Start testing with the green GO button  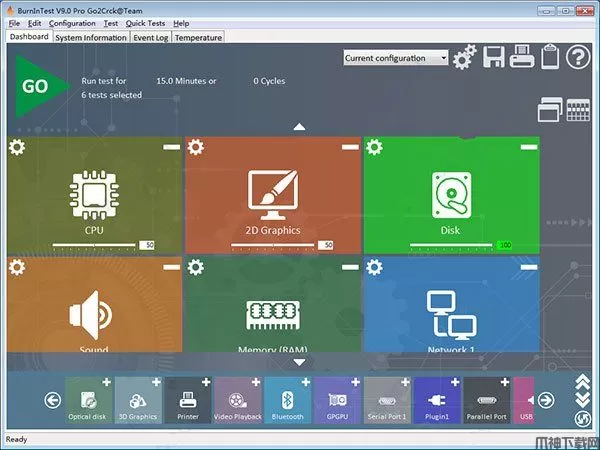[x=37, y=86]
